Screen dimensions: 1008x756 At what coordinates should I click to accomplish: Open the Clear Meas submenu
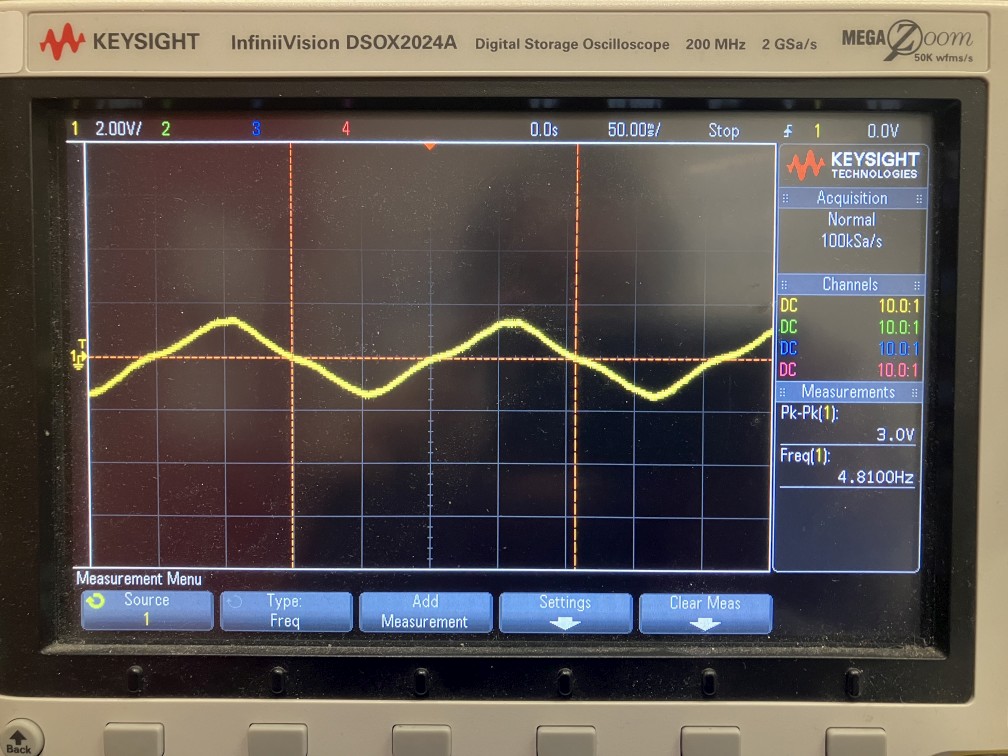click(x=705, y=611)
